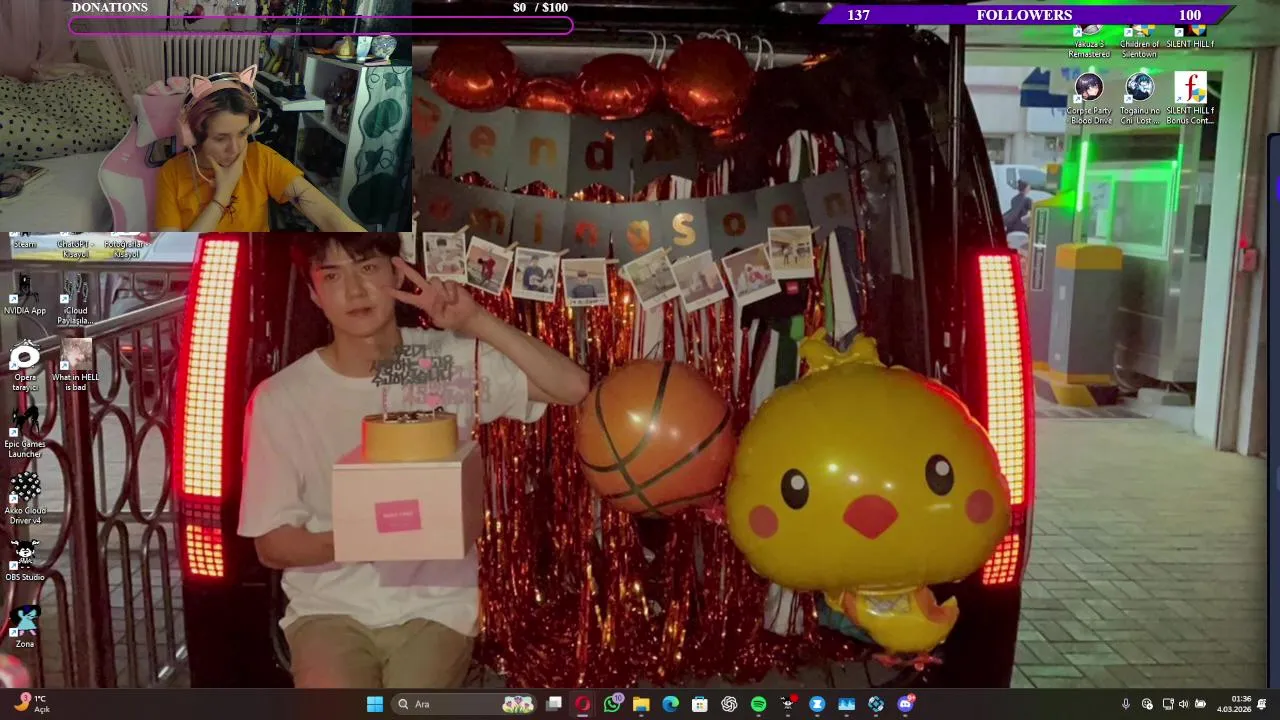Click the donations progress bar overlay
This screenshot has height=720, width=1280.
coord(321,26)
